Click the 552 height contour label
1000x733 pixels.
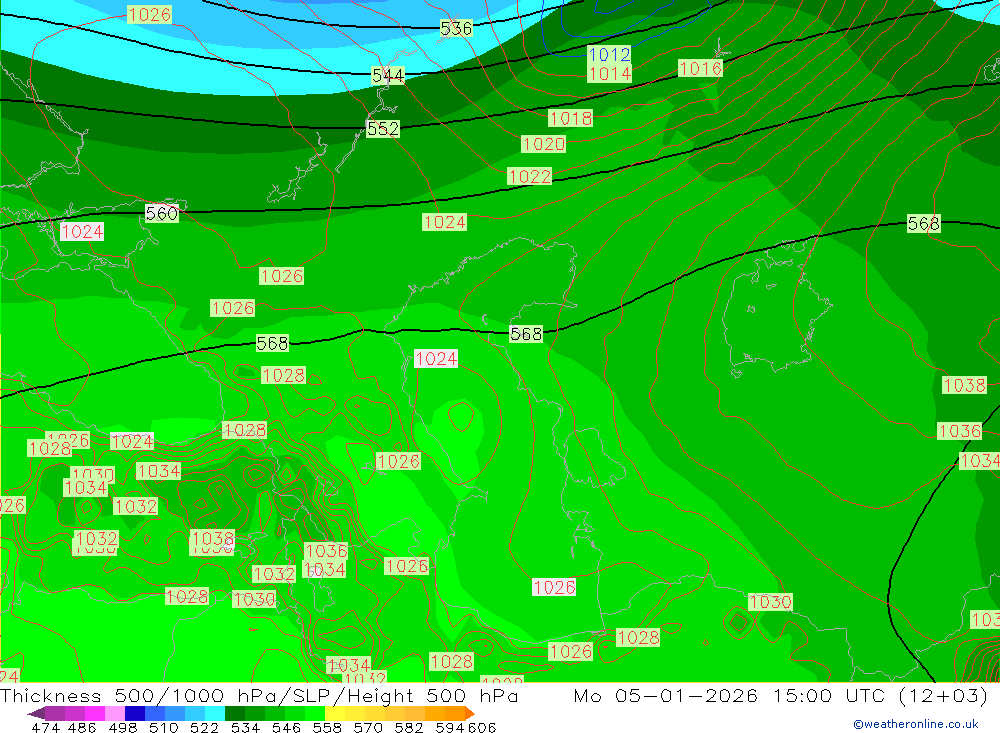[383, 129]
